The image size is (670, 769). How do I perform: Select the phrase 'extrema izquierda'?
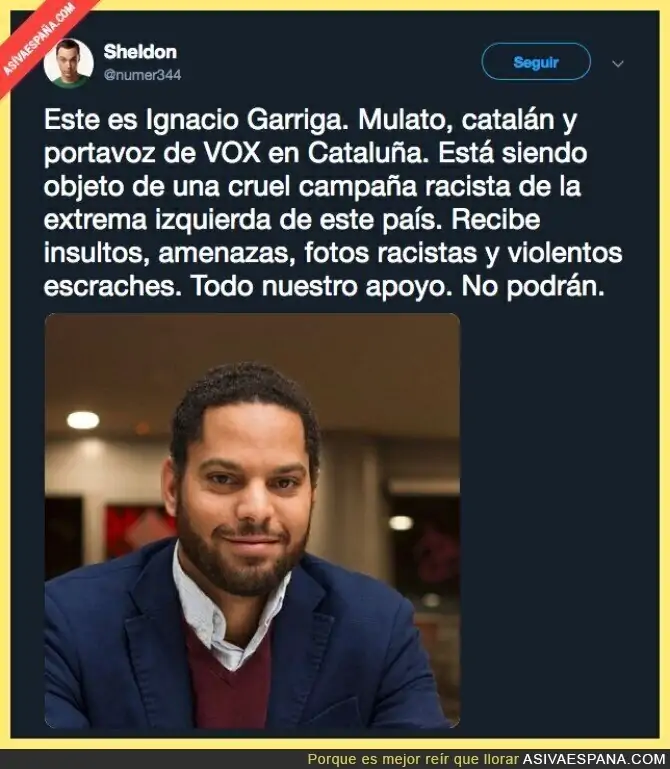coord(157,220)
